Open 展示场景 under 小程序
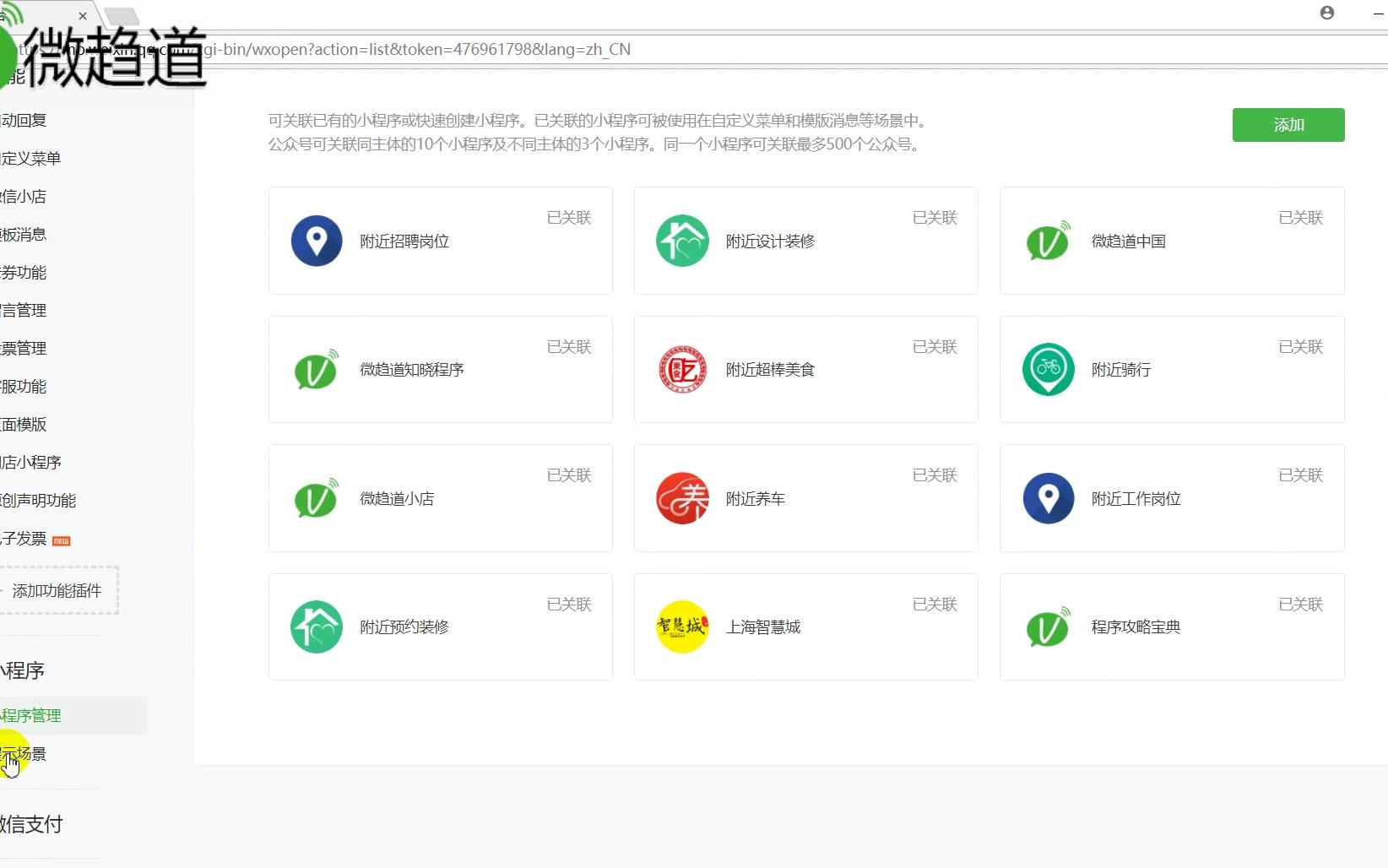1388x868 pixels. point(24,753)
